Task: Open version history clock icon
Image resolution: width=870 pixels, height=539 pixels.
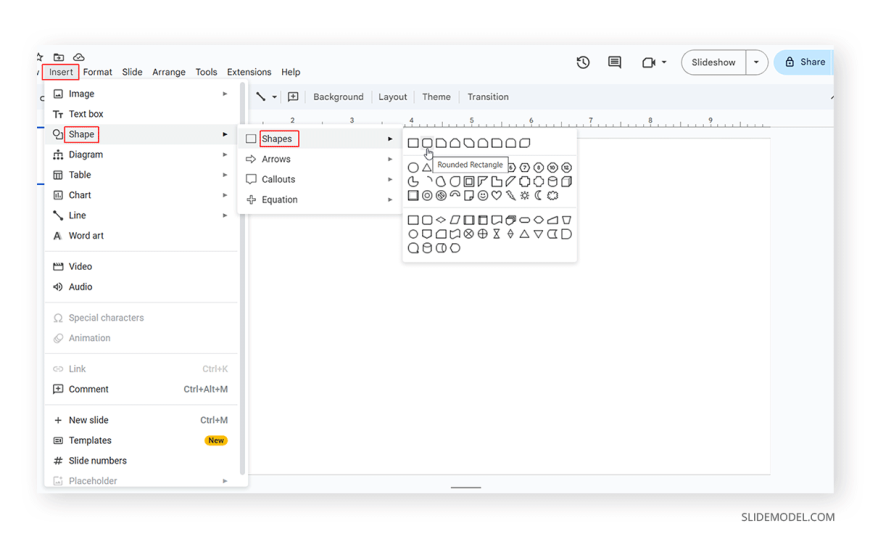Action: [583, 62]
